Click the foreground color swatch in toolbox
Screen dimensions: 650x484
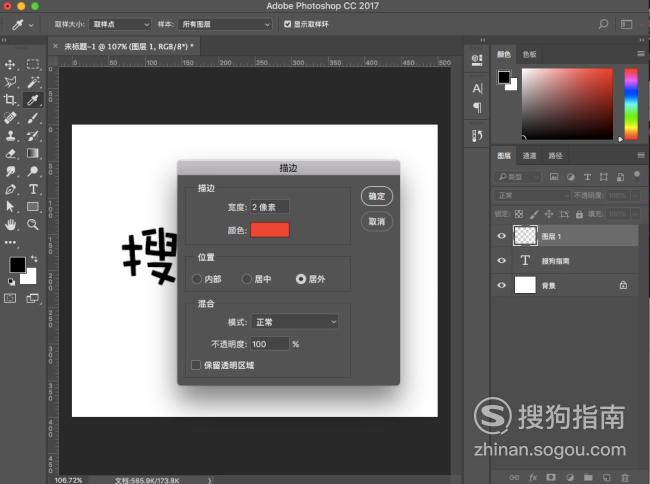(17, 264)
